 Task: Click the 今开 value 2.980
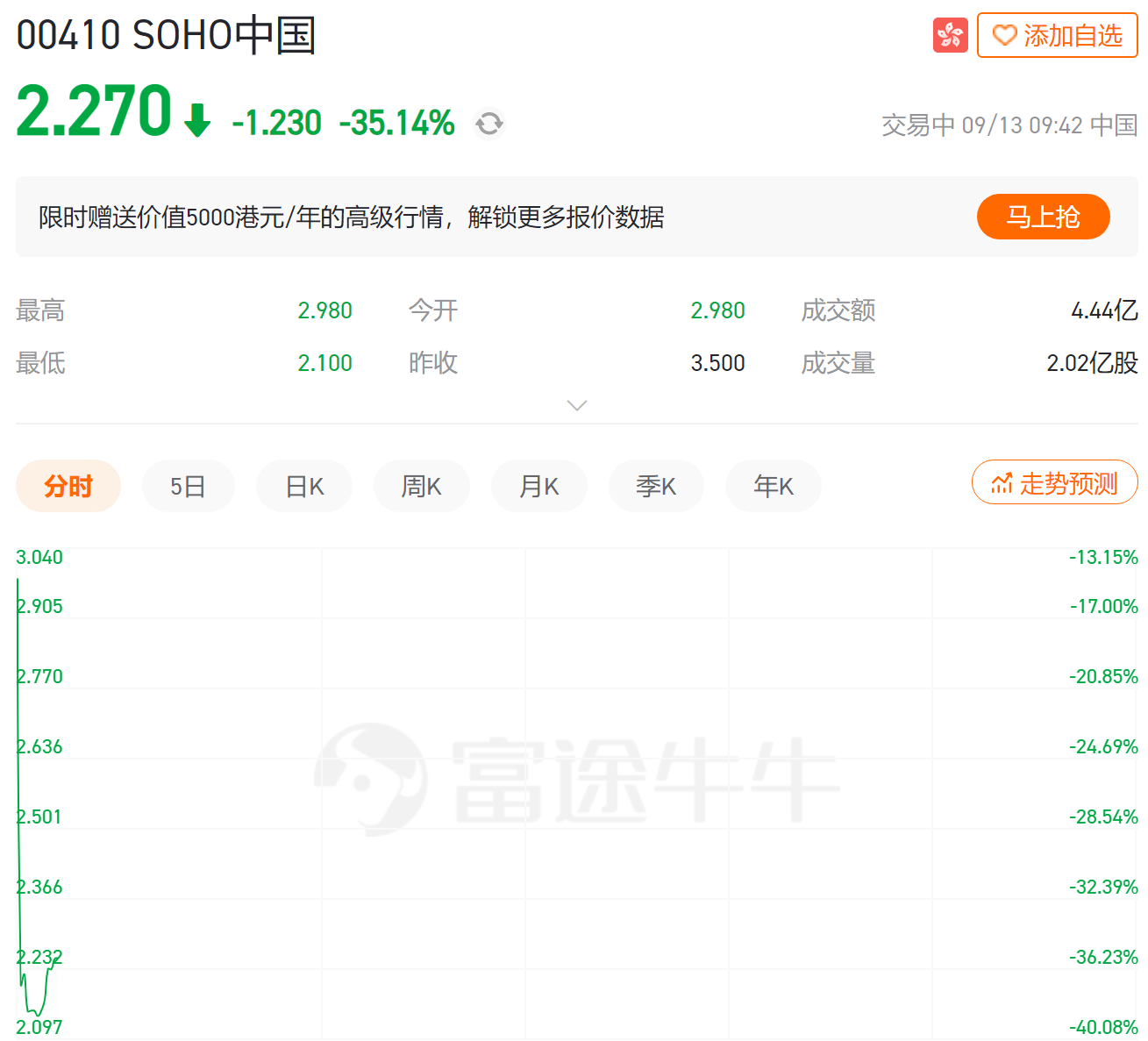pyautogui.click(x=718, y=310)
